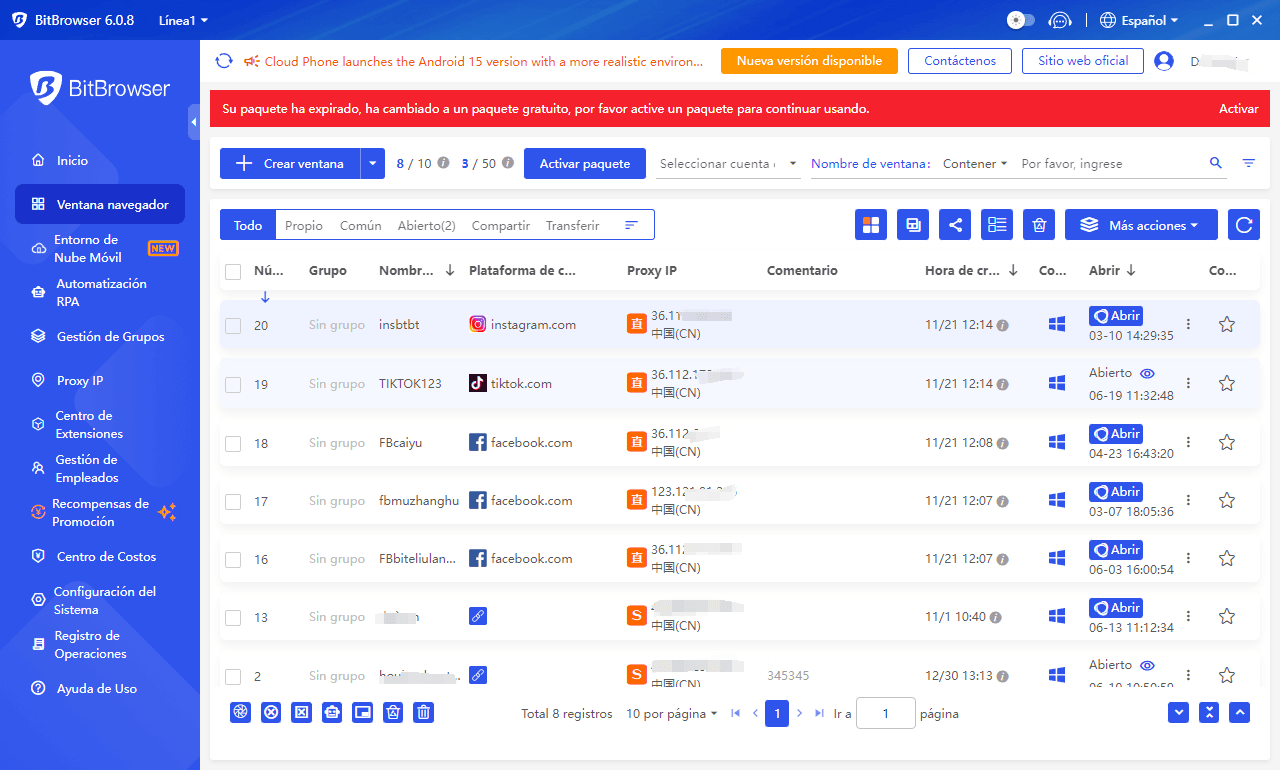Open the Español language dropdown
The image size is (1280, 770).
coord(1139,20)
